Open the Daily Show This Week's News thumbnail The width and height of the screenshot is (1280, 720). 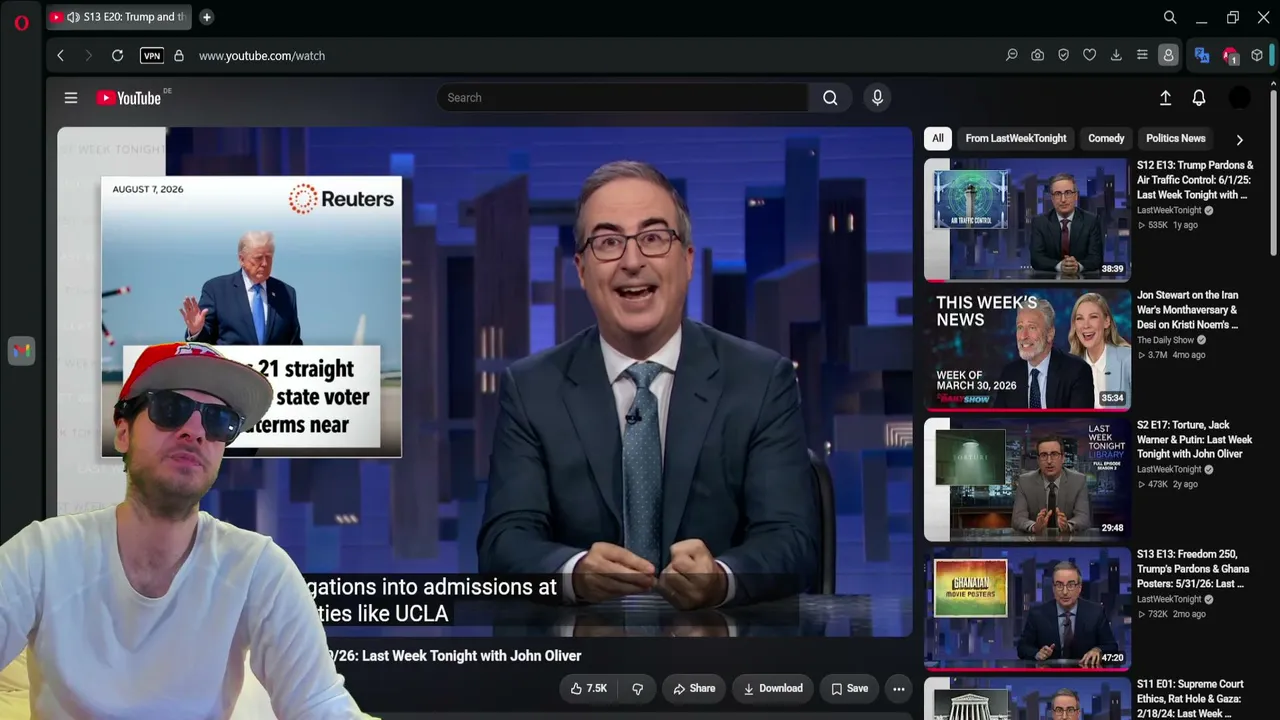pos(1027,349)
